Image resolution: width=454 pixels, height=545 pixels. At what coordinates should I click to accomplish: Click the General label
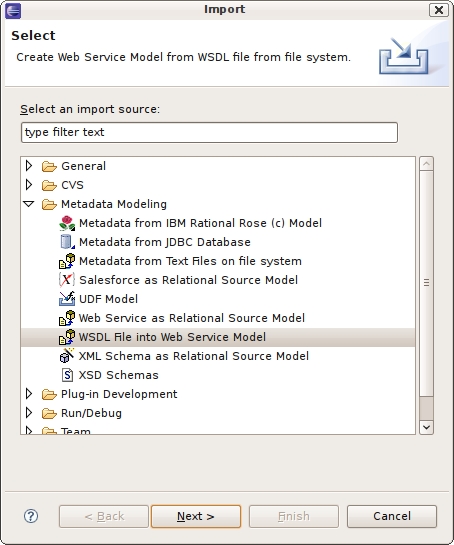(83, 166)
